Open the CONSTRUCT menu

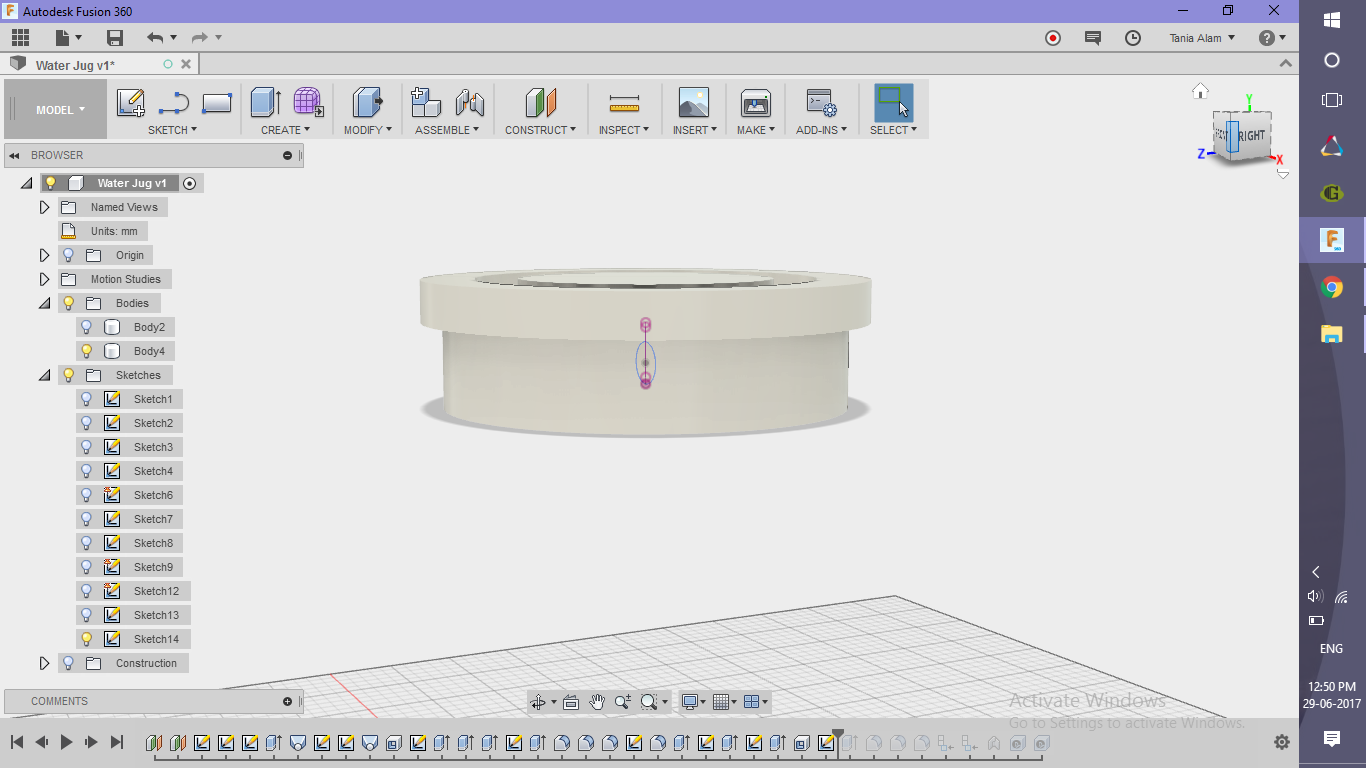pyautogui.click(x=541, y=130)
